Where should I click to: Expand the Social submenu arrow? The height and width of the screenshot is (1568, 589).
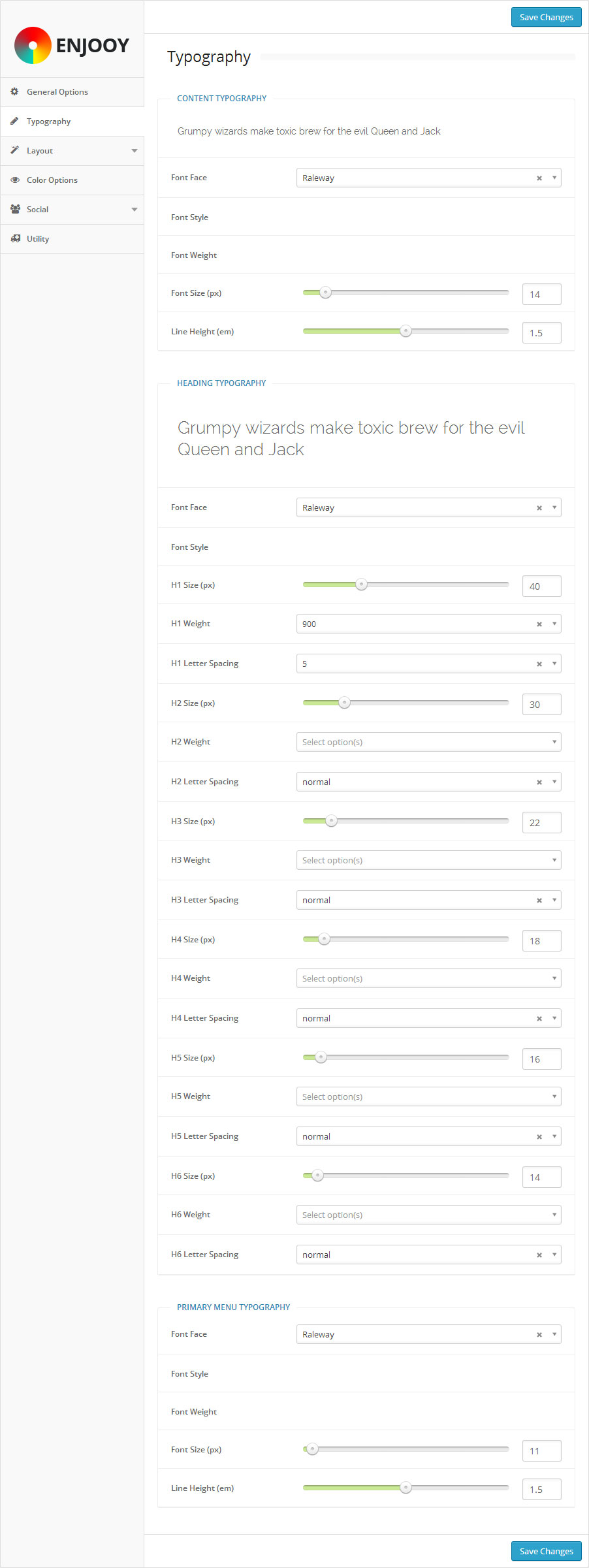pyautogui.click(x=134, y=210)
